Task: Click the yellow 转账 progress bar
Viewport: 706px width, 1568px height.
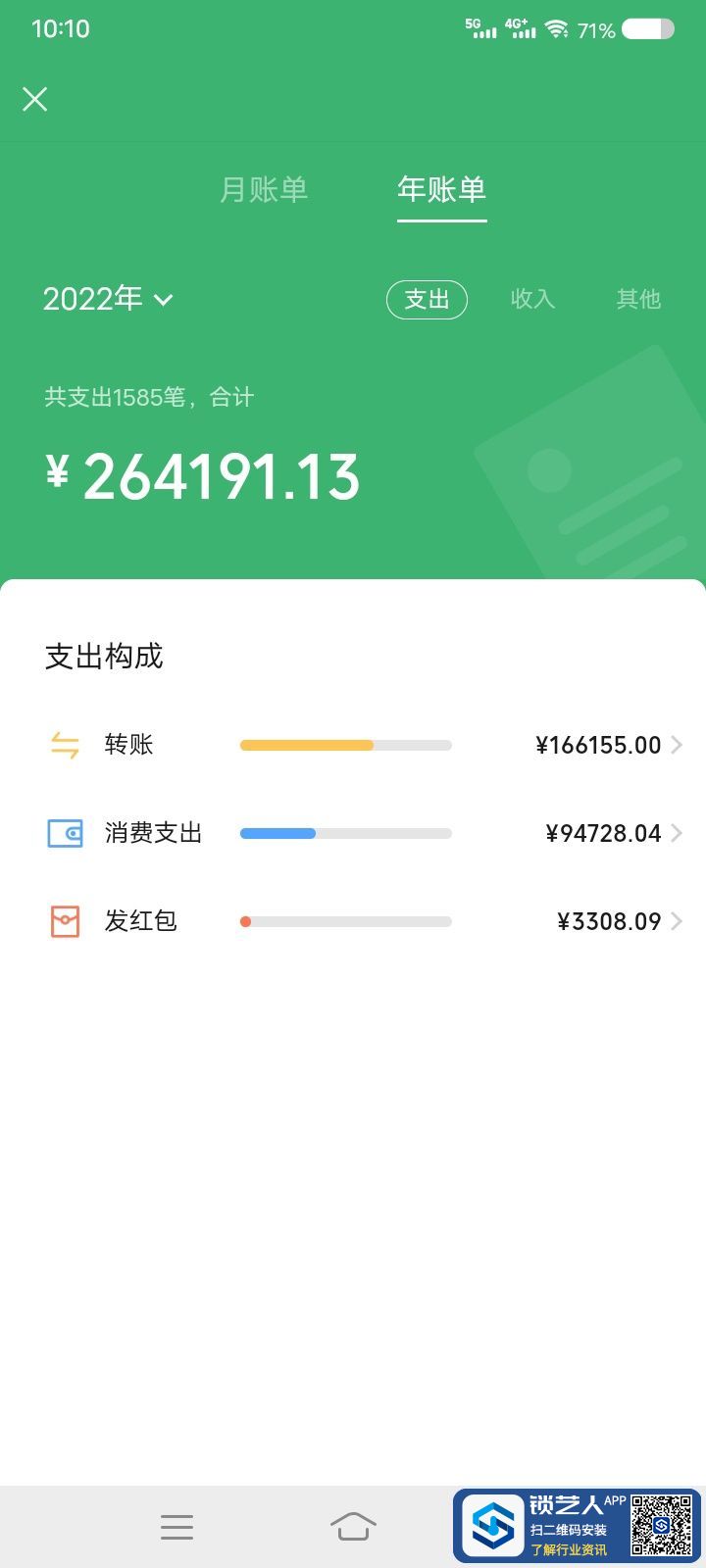Action: pos(307,745)
